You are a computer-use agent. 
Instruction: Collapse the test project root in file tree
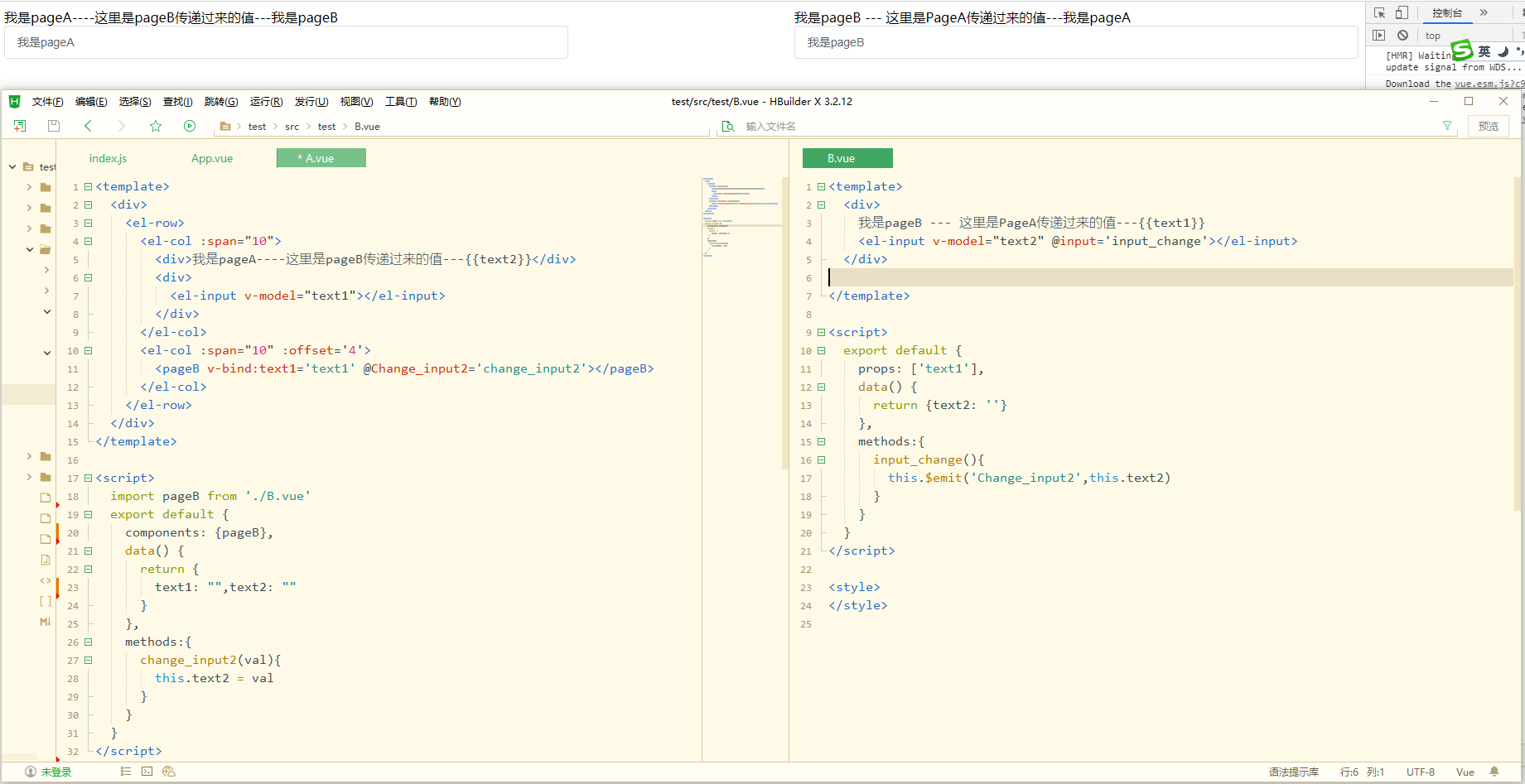[x=12, y=167]
